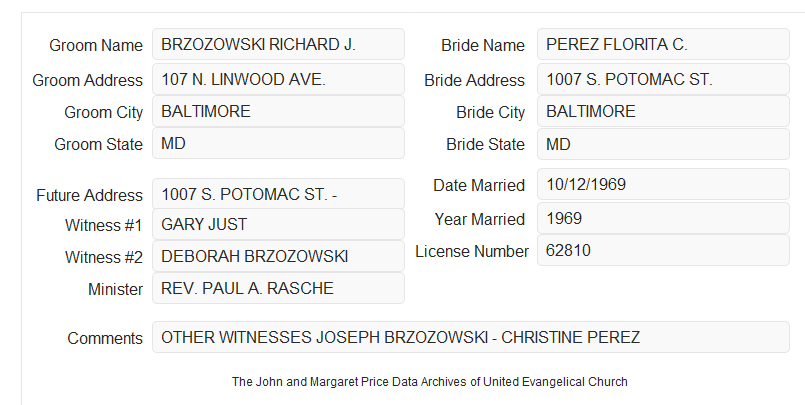Select the Future Address field
Screen dimensions: 805x405
pyautogui.click(x=278, y=194)
